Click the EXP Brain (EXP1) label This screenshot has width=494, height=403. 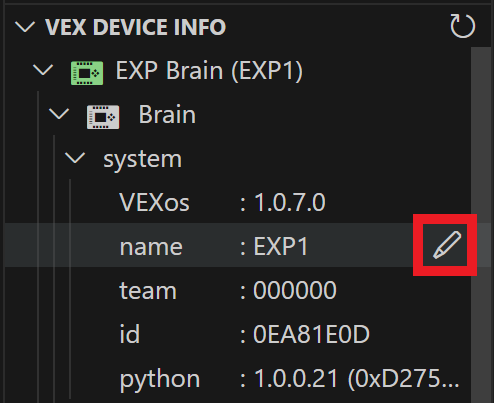209,71
